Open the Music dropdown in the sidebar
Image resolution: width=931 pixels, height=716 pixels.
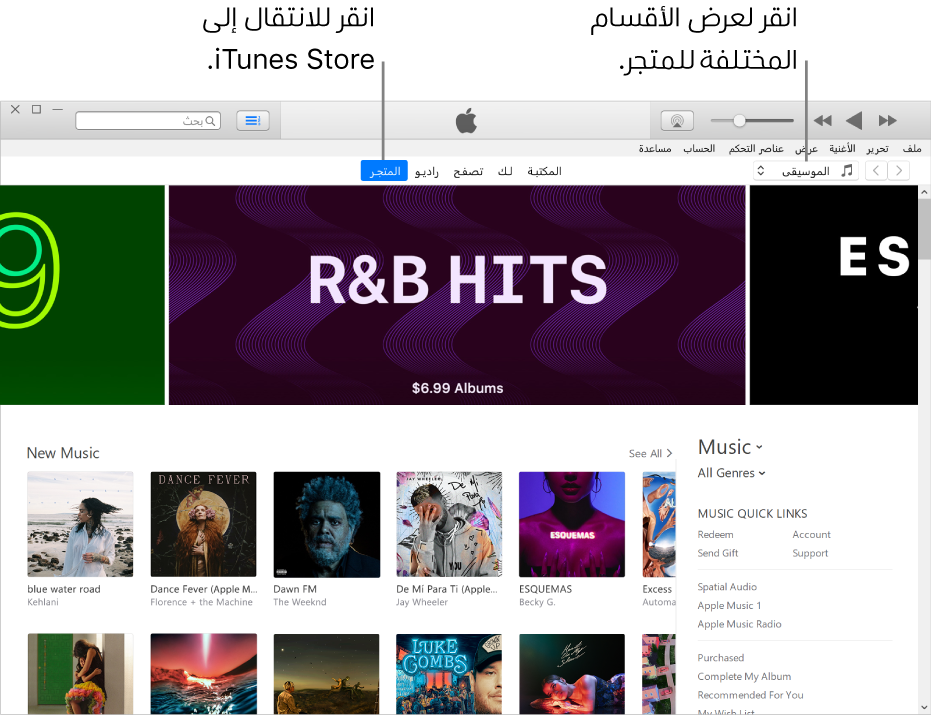click(727, 447)
